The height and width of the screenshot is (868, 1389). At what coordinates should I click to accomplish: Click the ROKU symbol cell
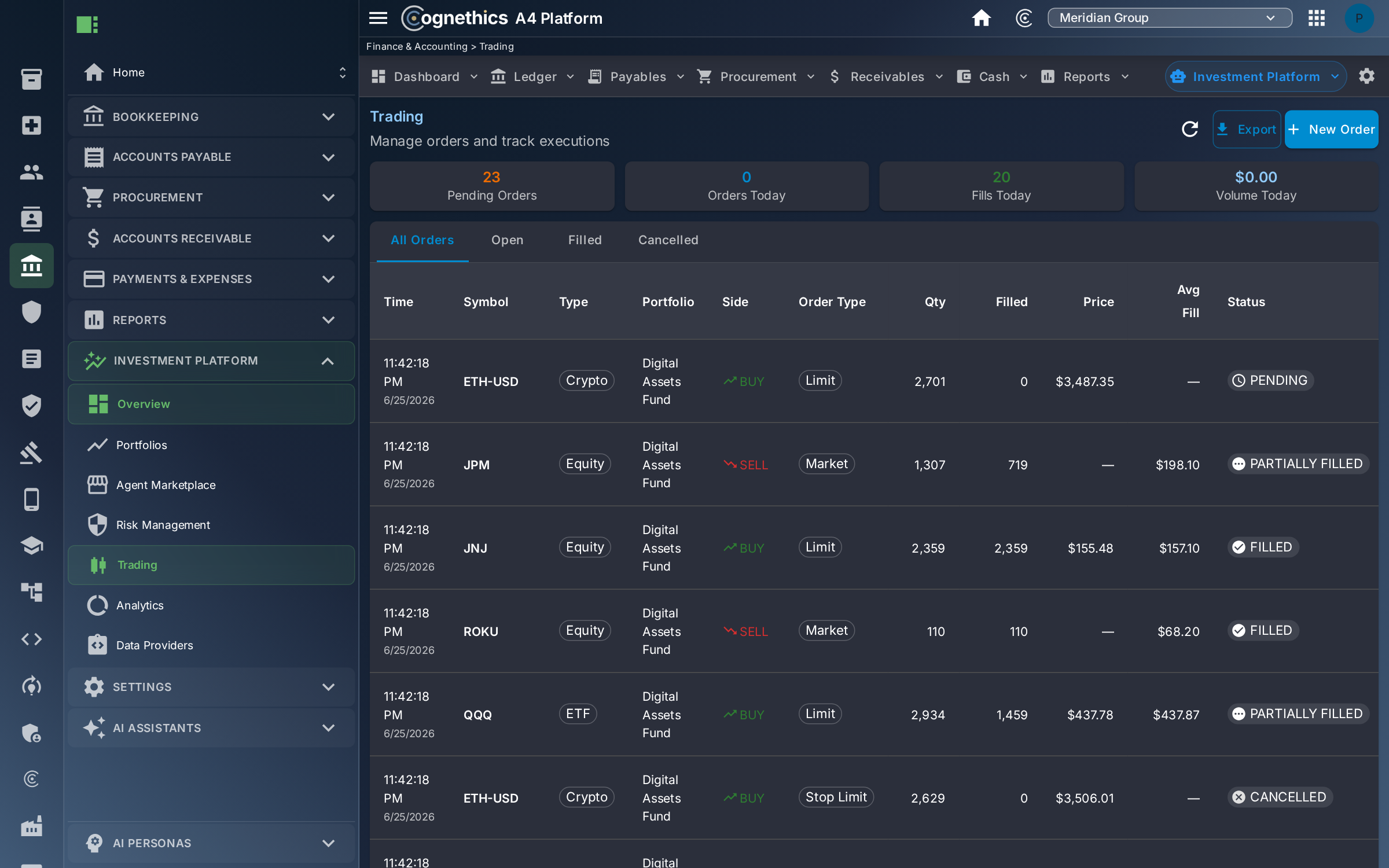pyautogui.click(x=480, y=631)
